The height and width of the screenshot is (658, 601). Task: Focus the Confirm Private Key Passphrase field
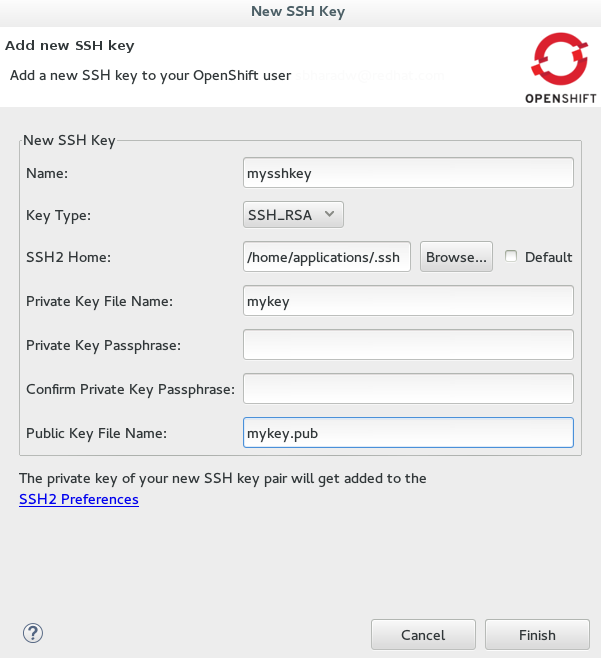pyautogui.click(x=408, y=388)
